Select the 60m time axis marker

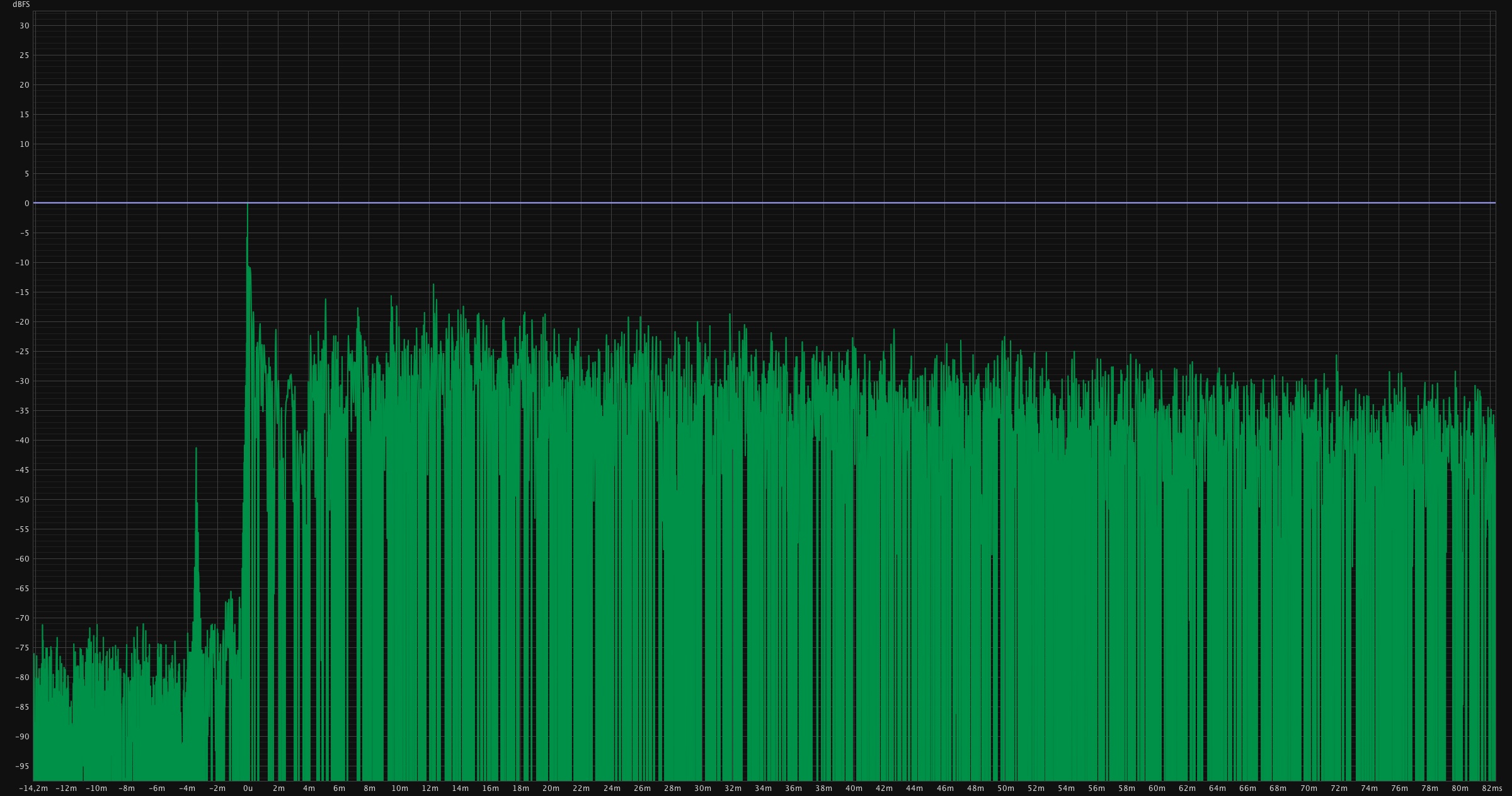coord(1157,788)
